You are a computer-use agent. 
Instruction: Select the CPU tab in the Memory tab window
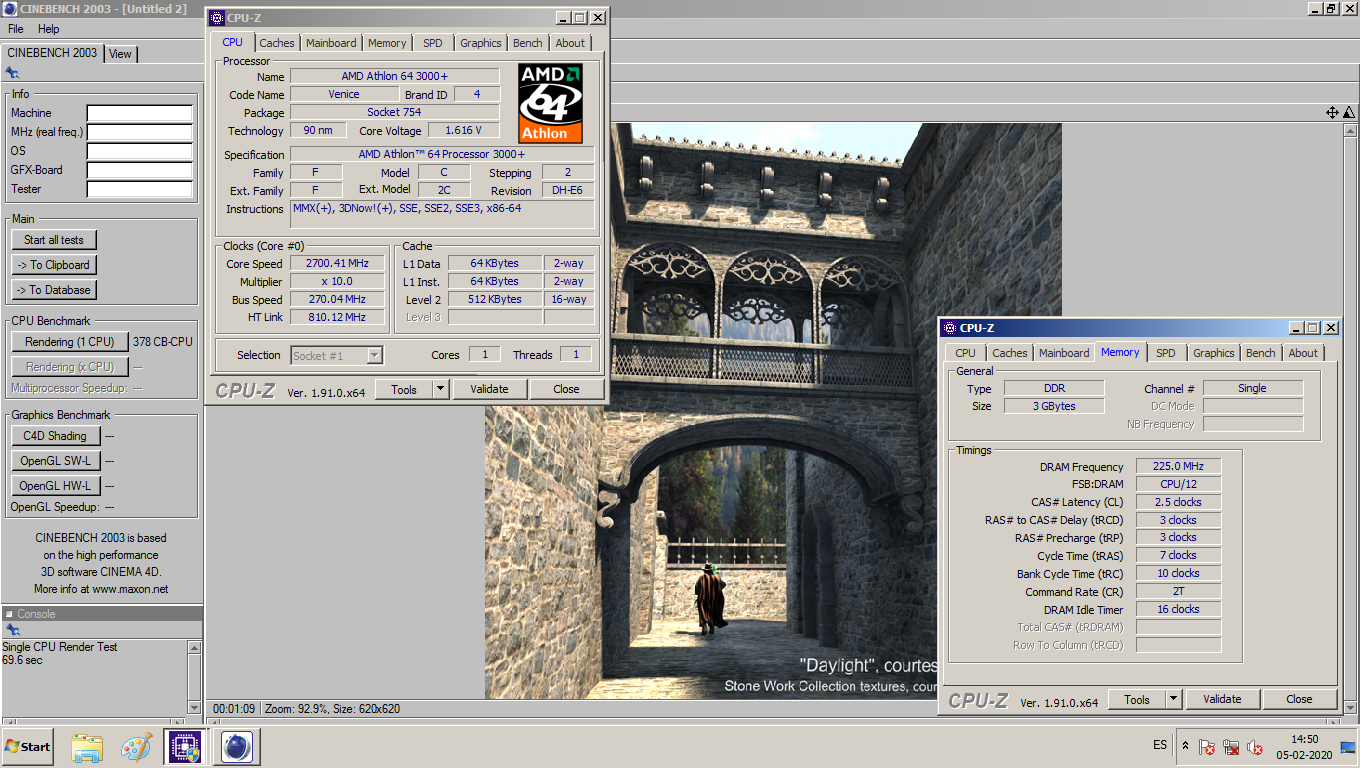tap(966, 353)
